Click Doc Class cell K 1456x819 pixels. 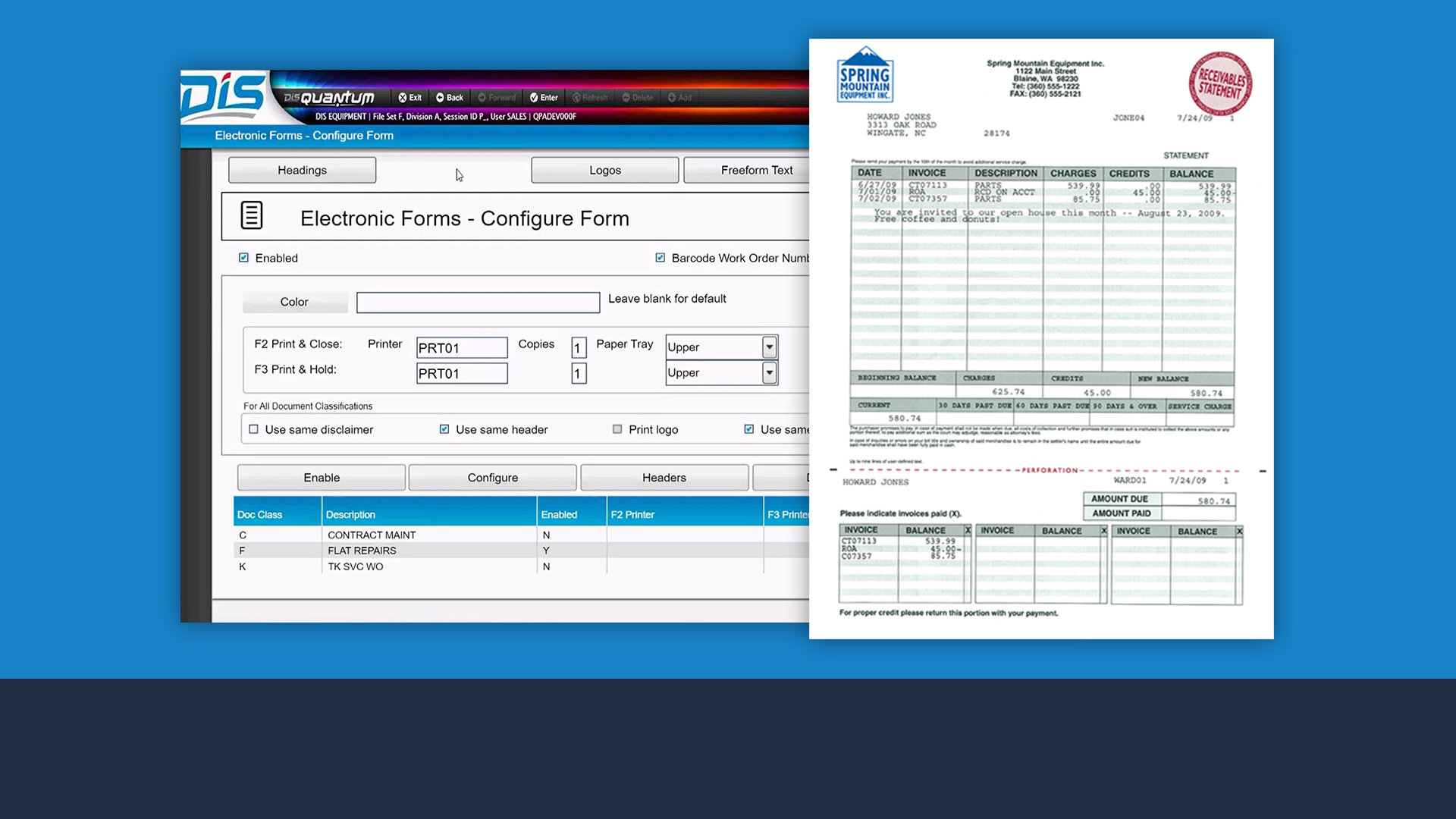pyautogui.click(x=243, y=566)
